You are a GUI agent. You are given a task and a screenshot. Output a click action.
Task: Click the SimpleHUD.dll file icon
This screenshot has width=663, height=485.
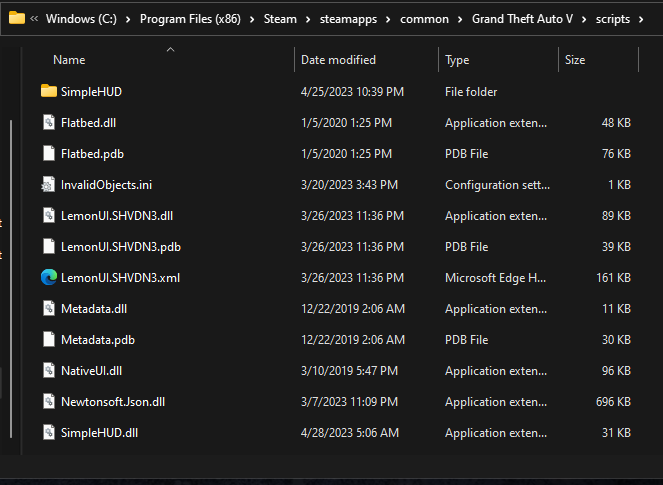[x=49, y=432]
